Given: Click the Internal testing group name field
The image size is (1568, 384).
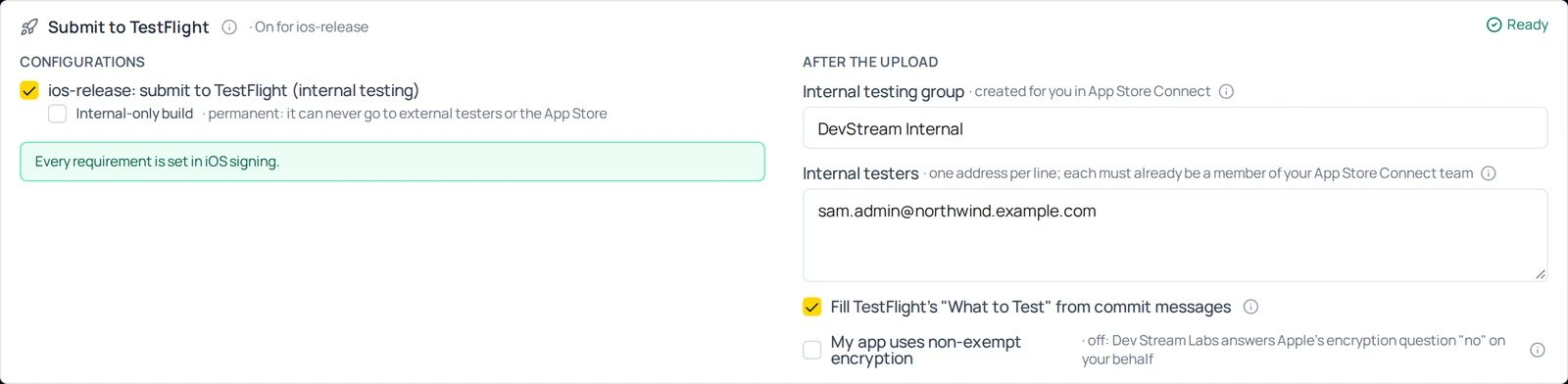Looking at the screenshot, I should coord(1175,128).
